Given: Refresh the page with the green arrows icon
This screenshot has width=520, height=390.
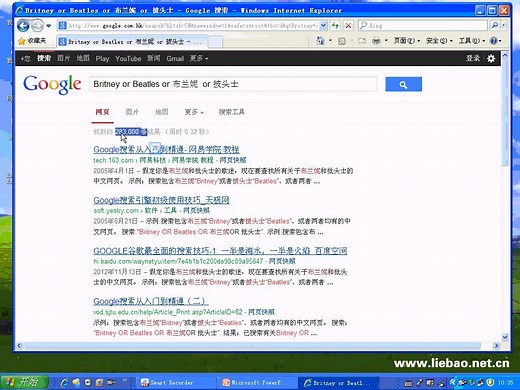Looking at the screenshot, I should pos(335,25).
